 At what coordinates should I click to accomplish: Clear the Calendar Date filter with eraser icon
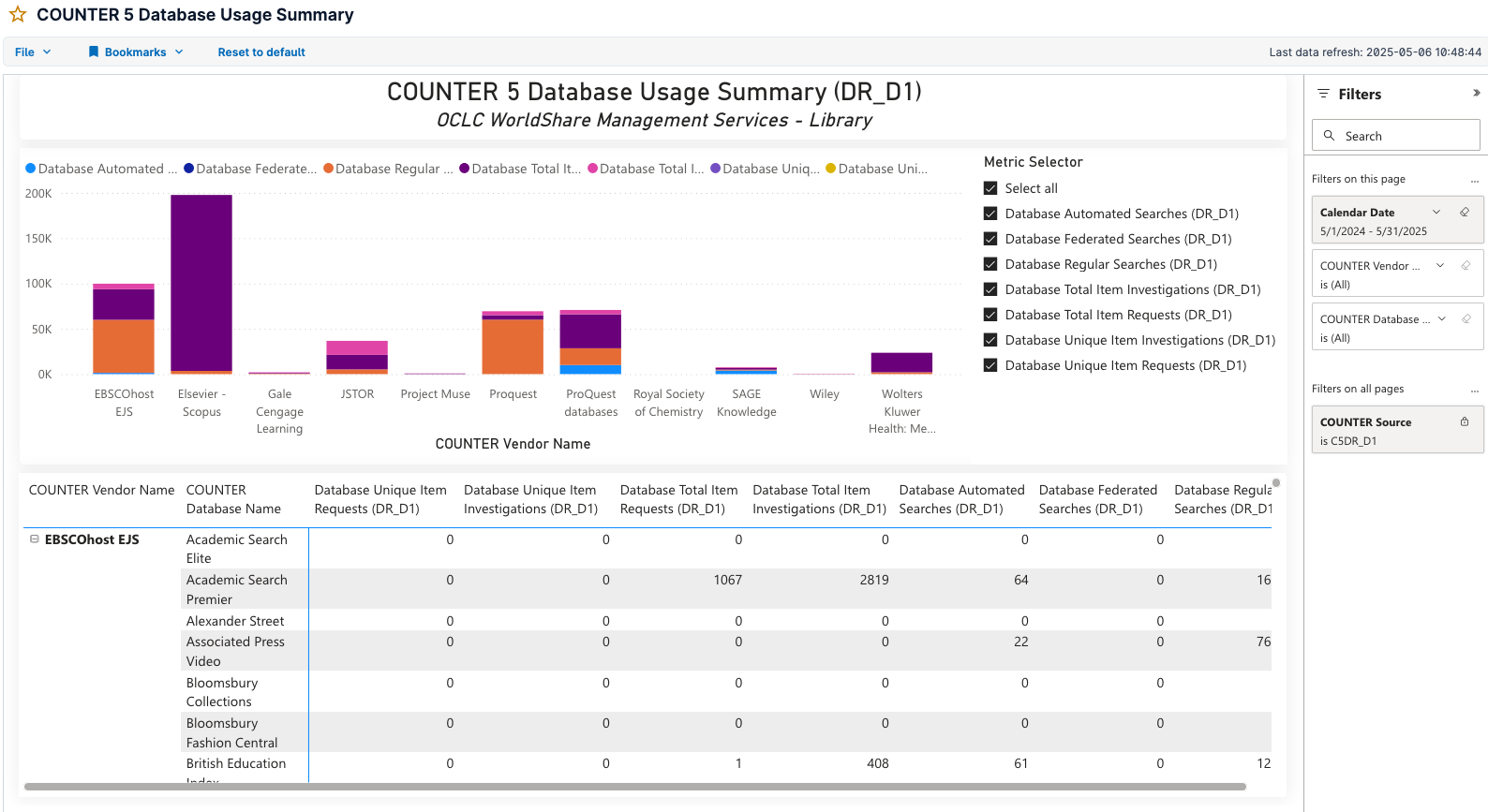point(1465,213)
